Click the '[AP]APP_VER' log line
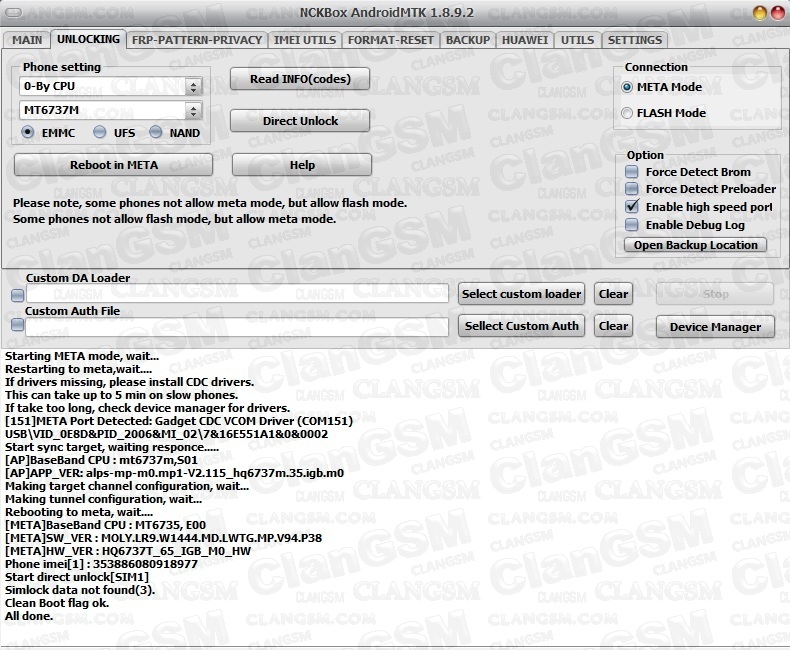Screen dimensions: 790x650 pyautogui.click(x=174, y=474)
